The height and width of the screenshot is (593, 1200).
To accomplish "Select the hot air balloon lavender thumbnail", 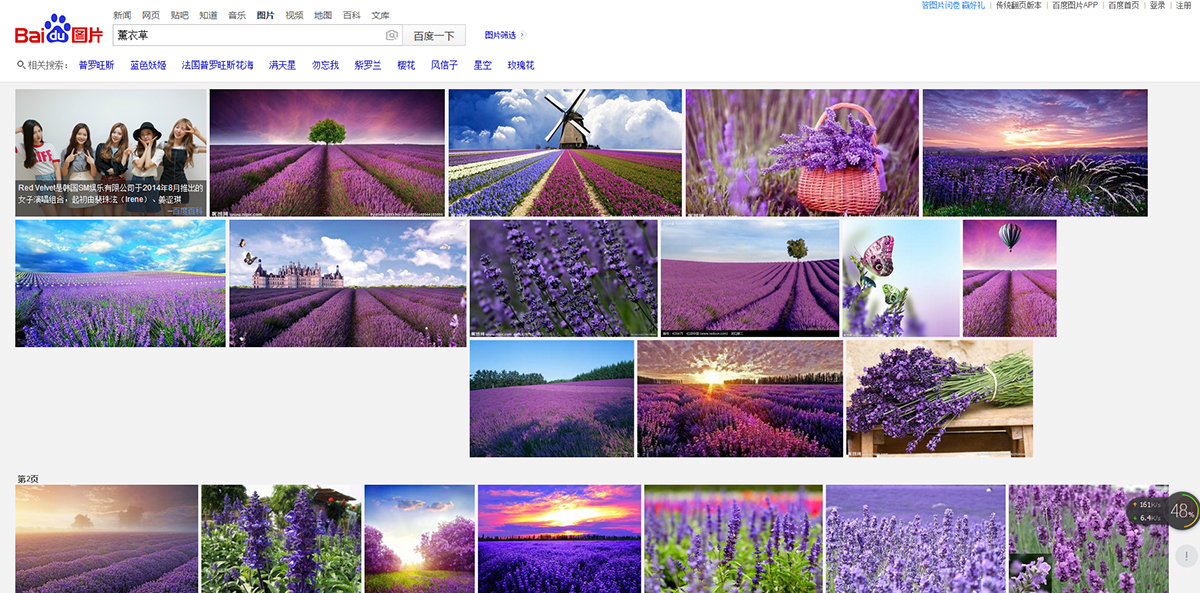I will tap(1009, 278).
